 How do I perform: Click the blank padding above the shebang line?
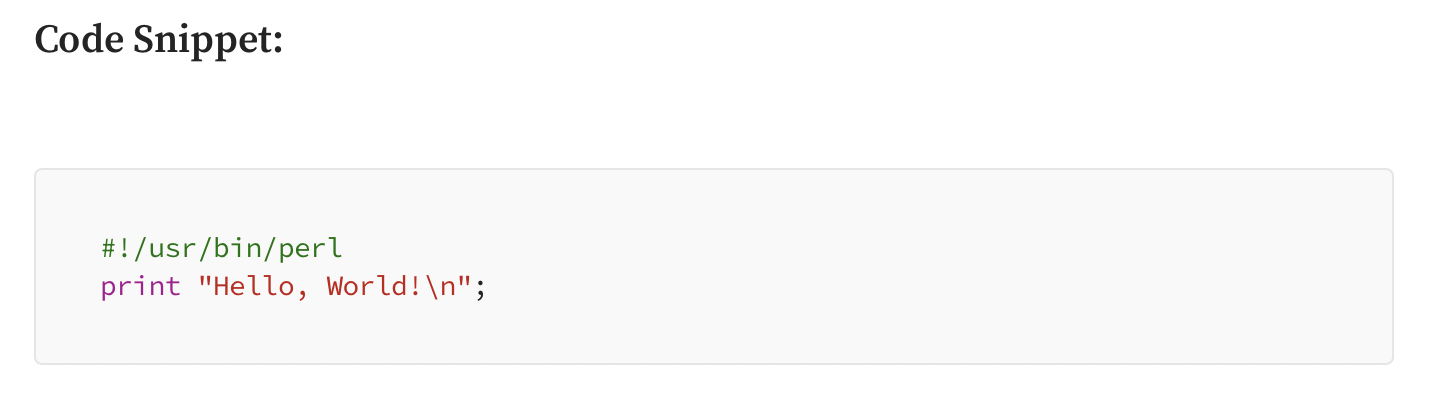[714, 202]
